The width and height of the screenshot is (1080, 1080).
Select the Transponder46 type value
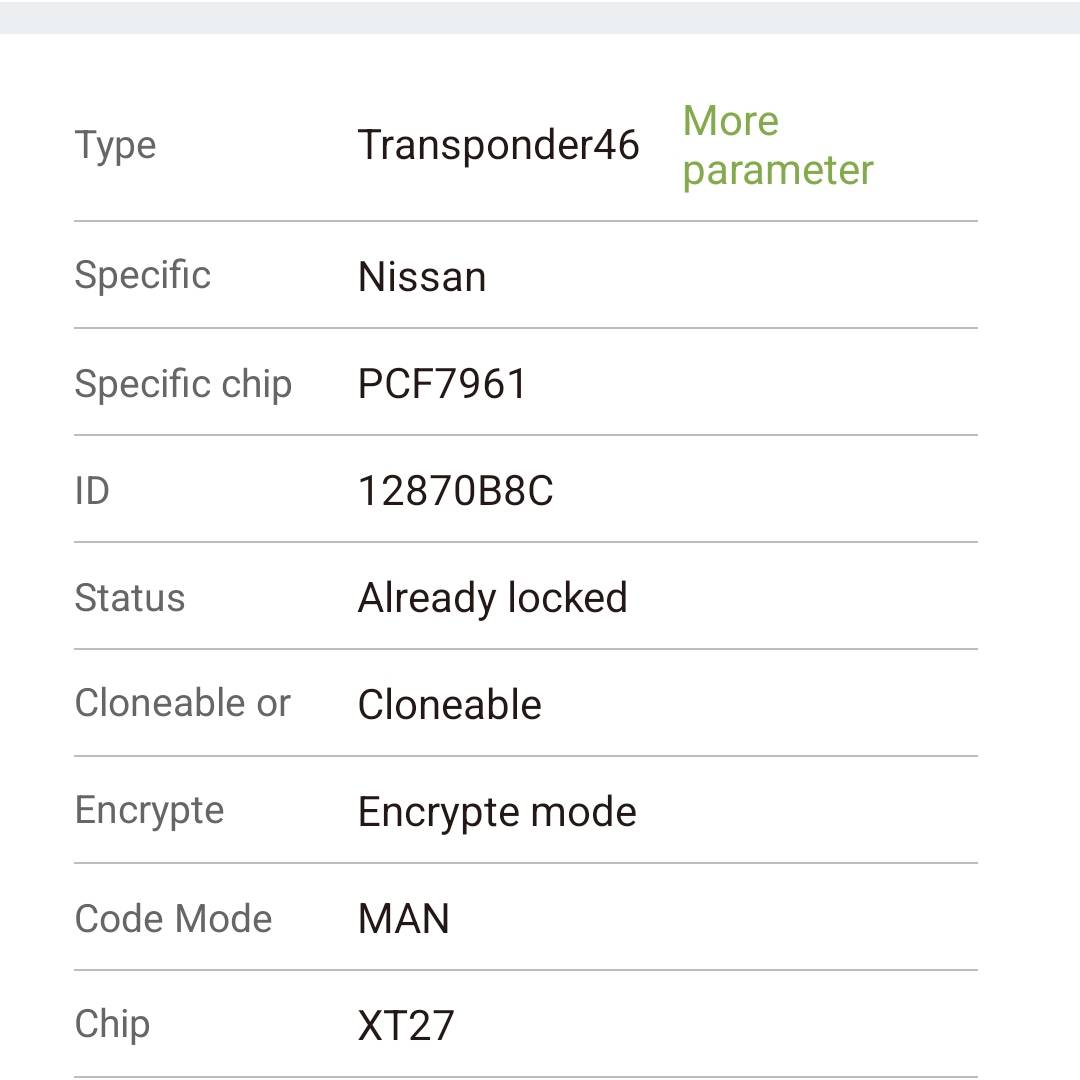pyautogui.click(x=499, y=146)
